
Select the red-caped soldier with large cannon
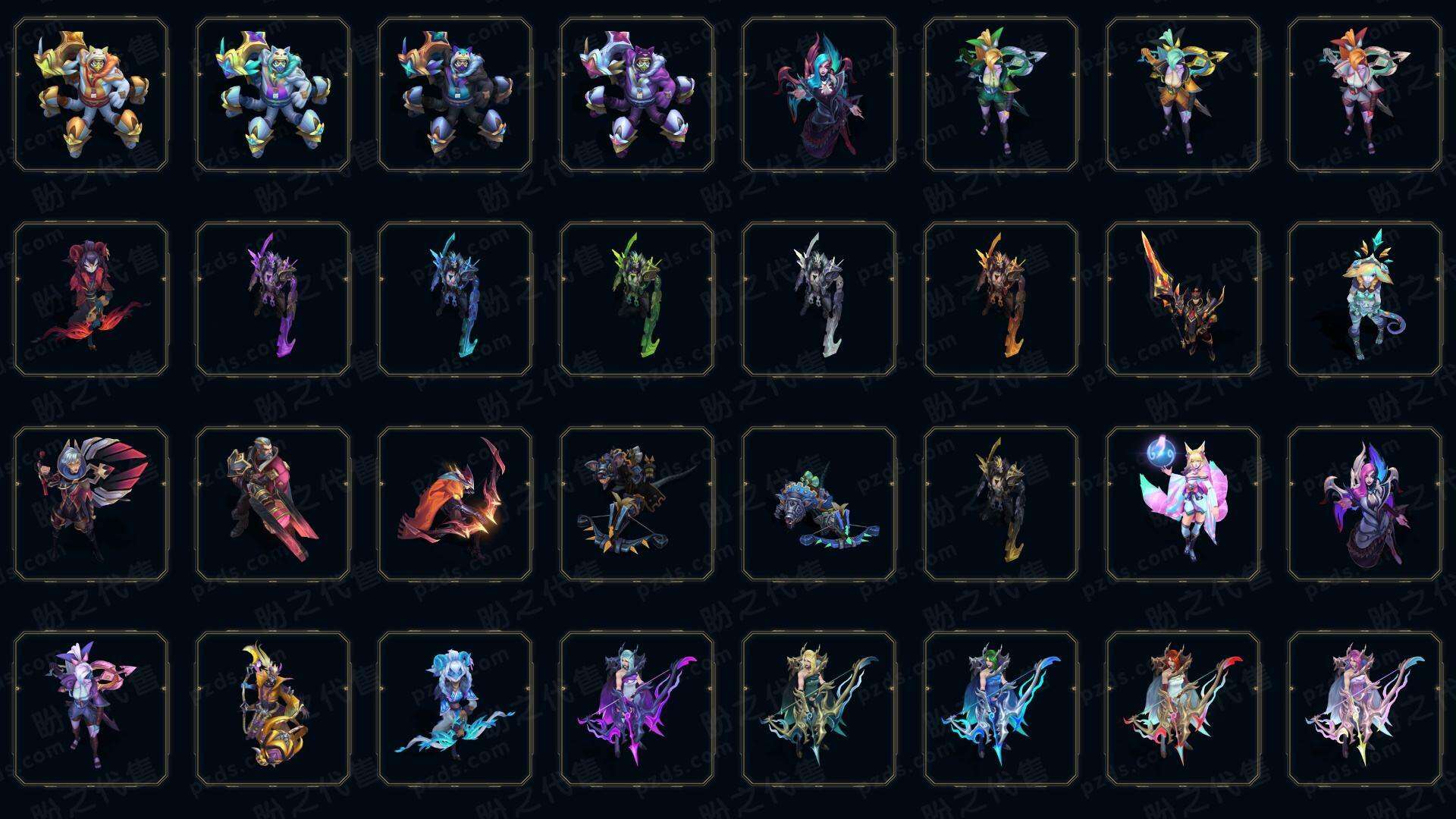pos(273,504)
